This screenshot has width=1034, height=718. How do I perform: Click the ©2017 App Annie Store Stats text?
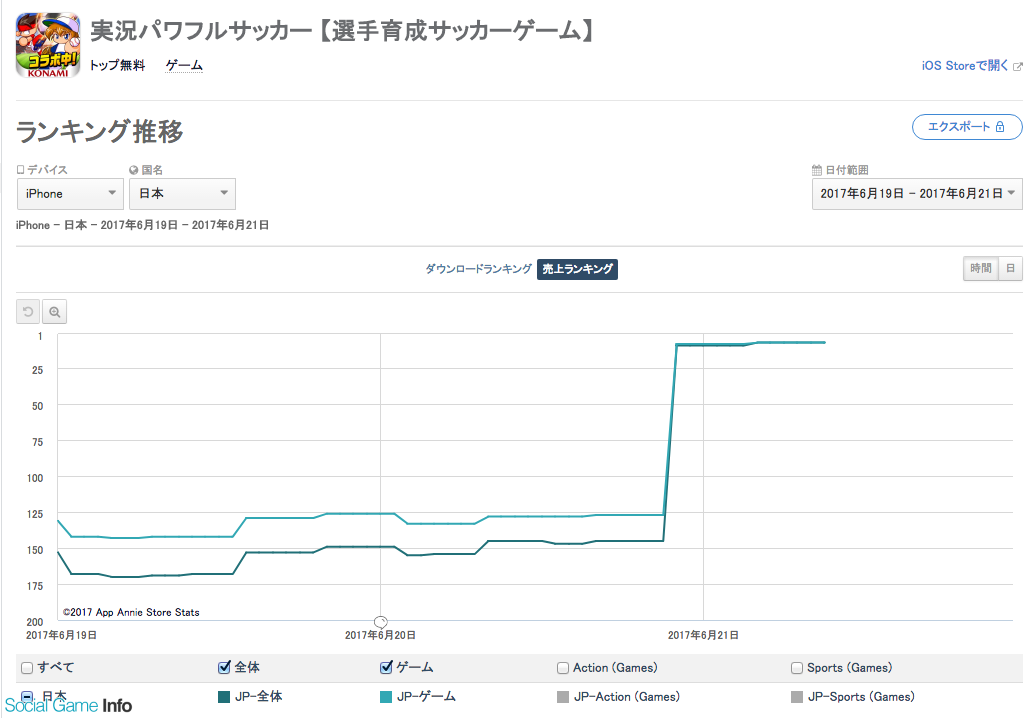click(131, 613)
